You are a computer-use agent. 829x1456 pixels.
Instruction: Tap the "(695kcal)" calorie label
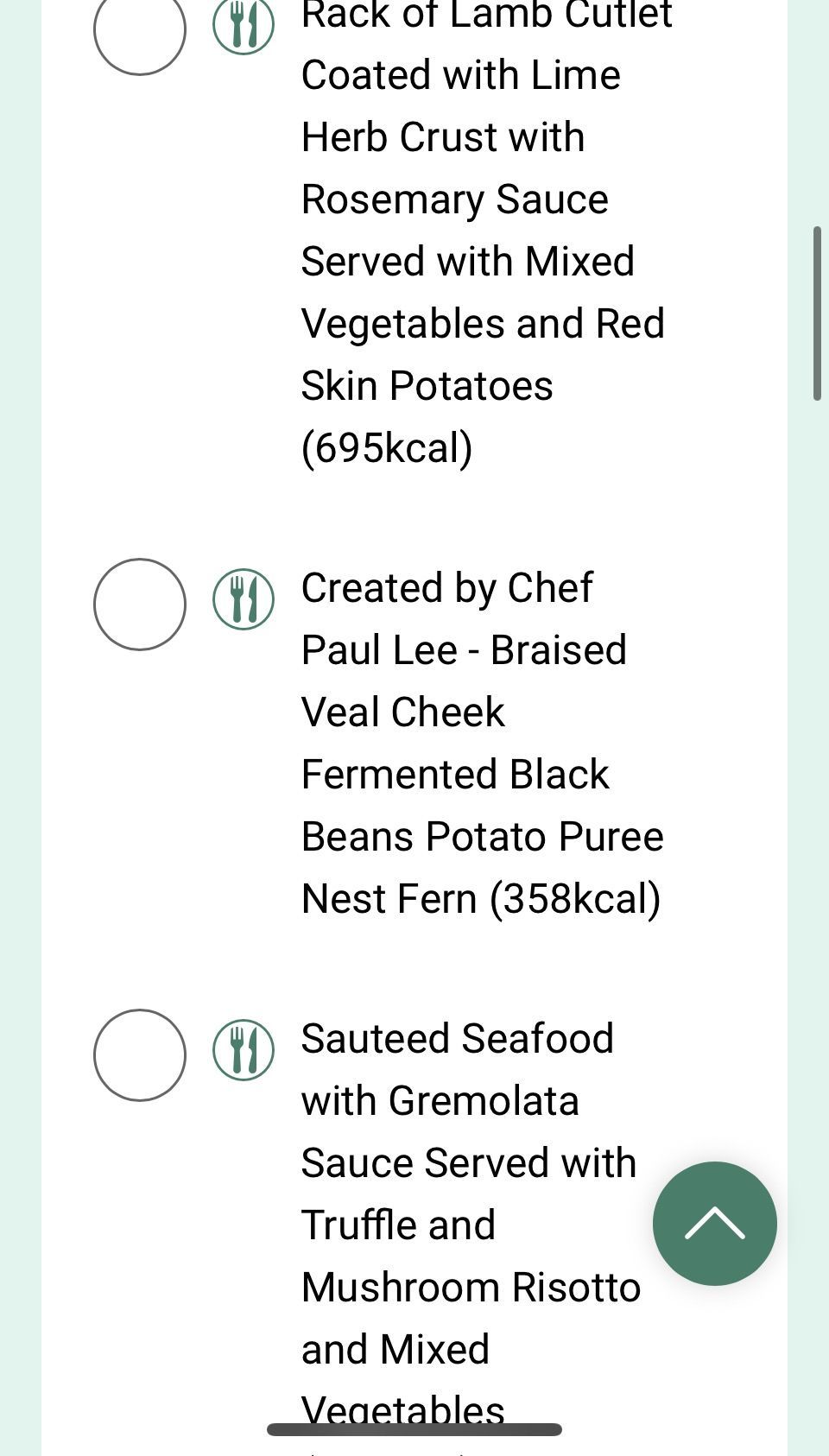387,448
